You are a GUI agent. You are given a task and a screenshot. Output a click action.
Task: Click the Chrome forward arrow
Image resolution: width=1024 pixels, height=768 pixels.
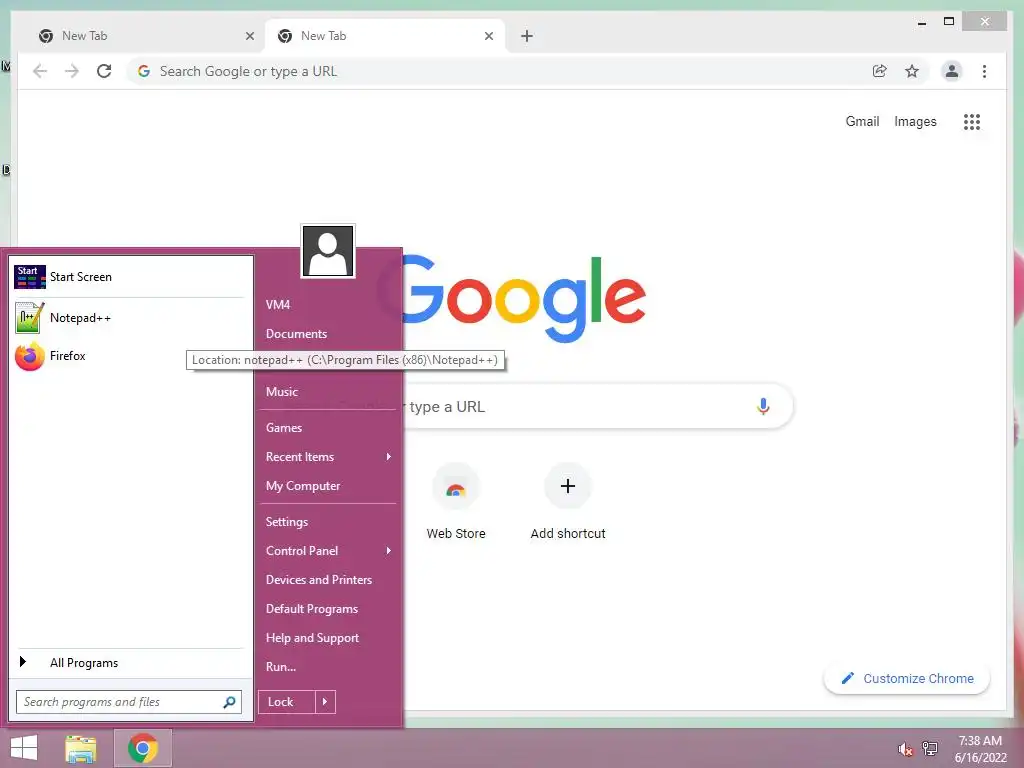point(72,71)
